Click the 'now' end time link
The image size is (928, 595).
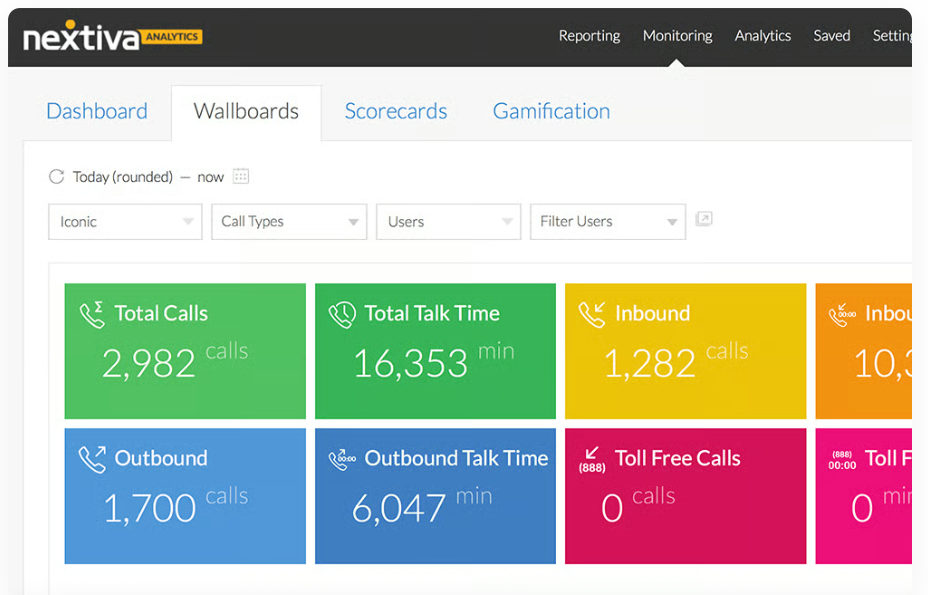pos(211,177)
